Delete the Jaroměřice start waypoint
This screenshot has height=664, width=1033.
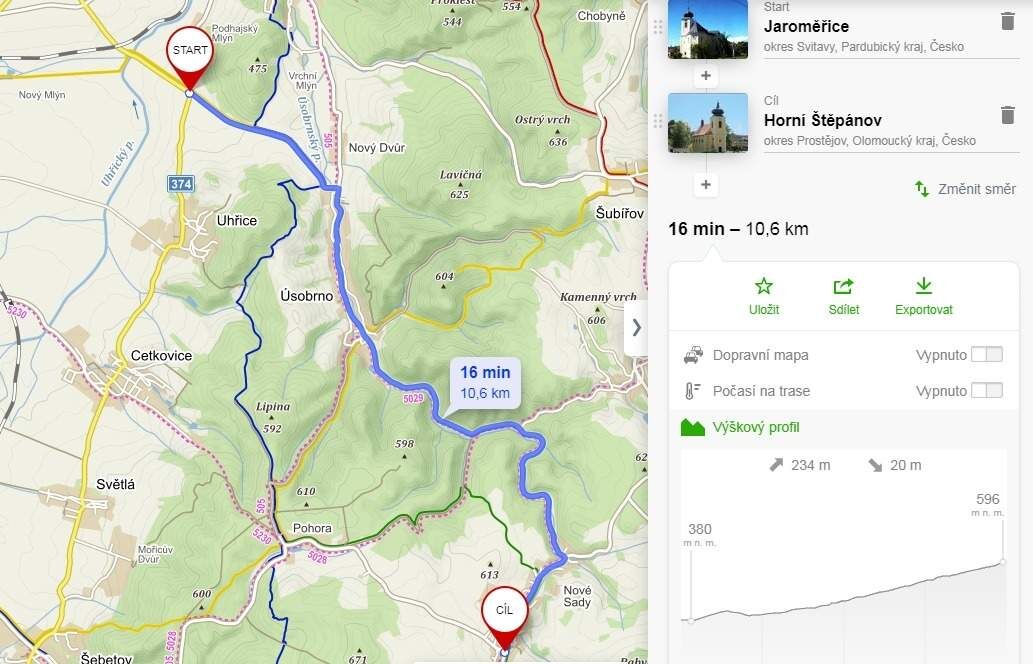coord(1007,21)
